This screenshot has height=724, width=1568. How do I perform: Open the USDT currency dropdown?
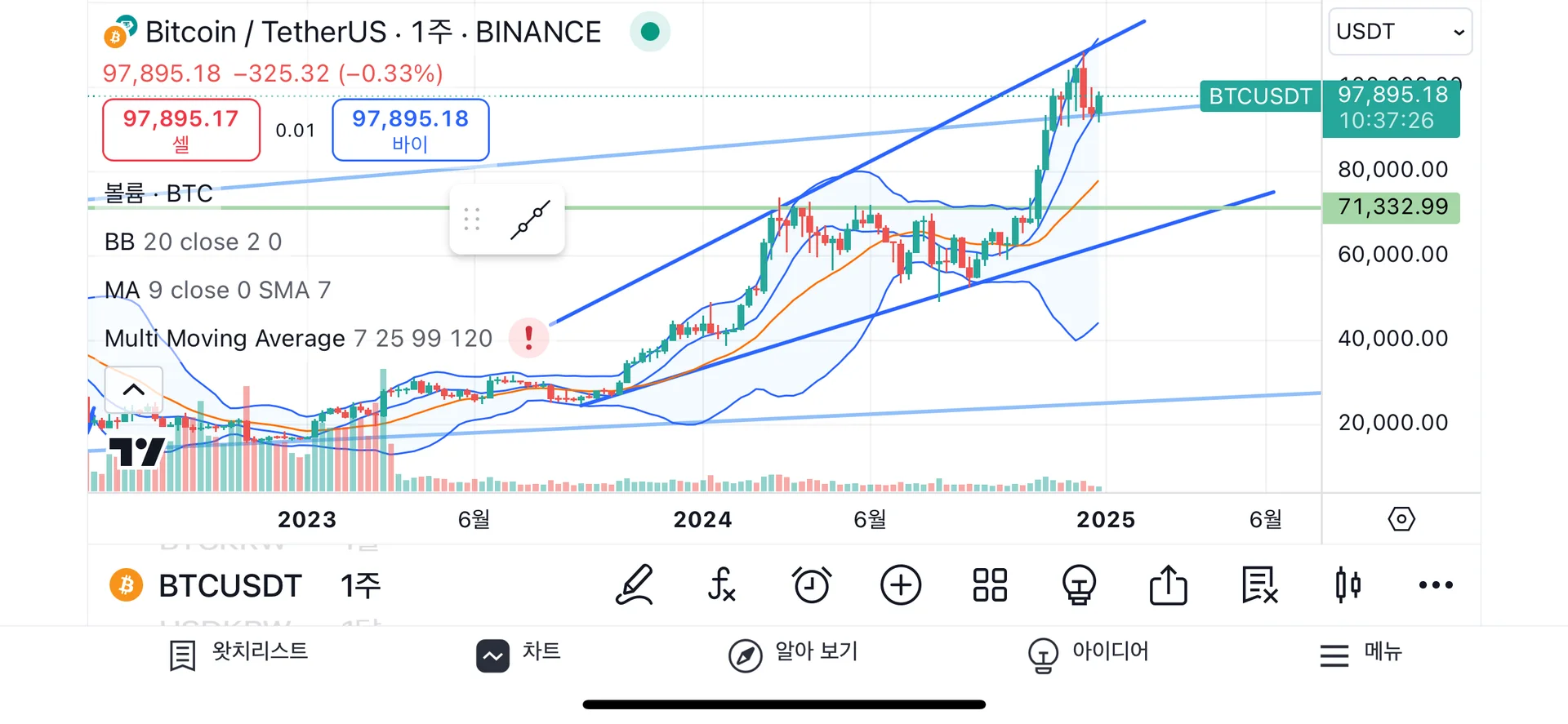[1400, 32]
